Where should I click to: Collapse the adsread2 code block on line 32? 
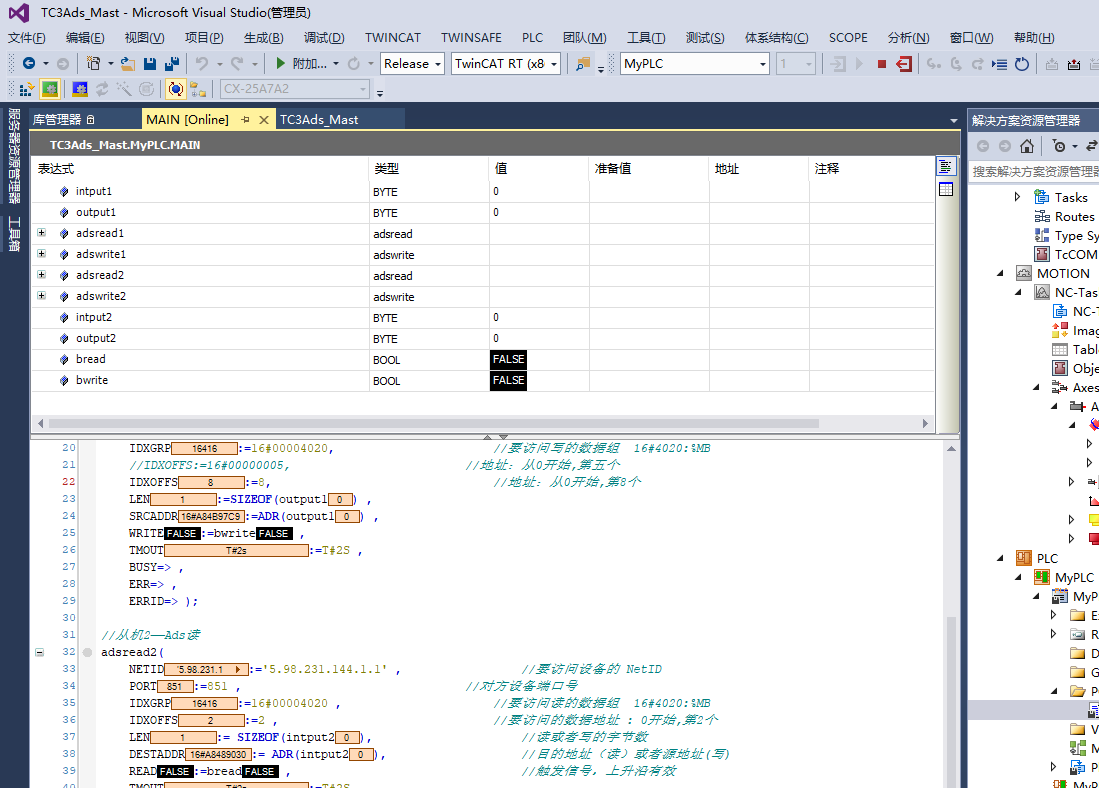pyautogui.click(x=40, y=652)
